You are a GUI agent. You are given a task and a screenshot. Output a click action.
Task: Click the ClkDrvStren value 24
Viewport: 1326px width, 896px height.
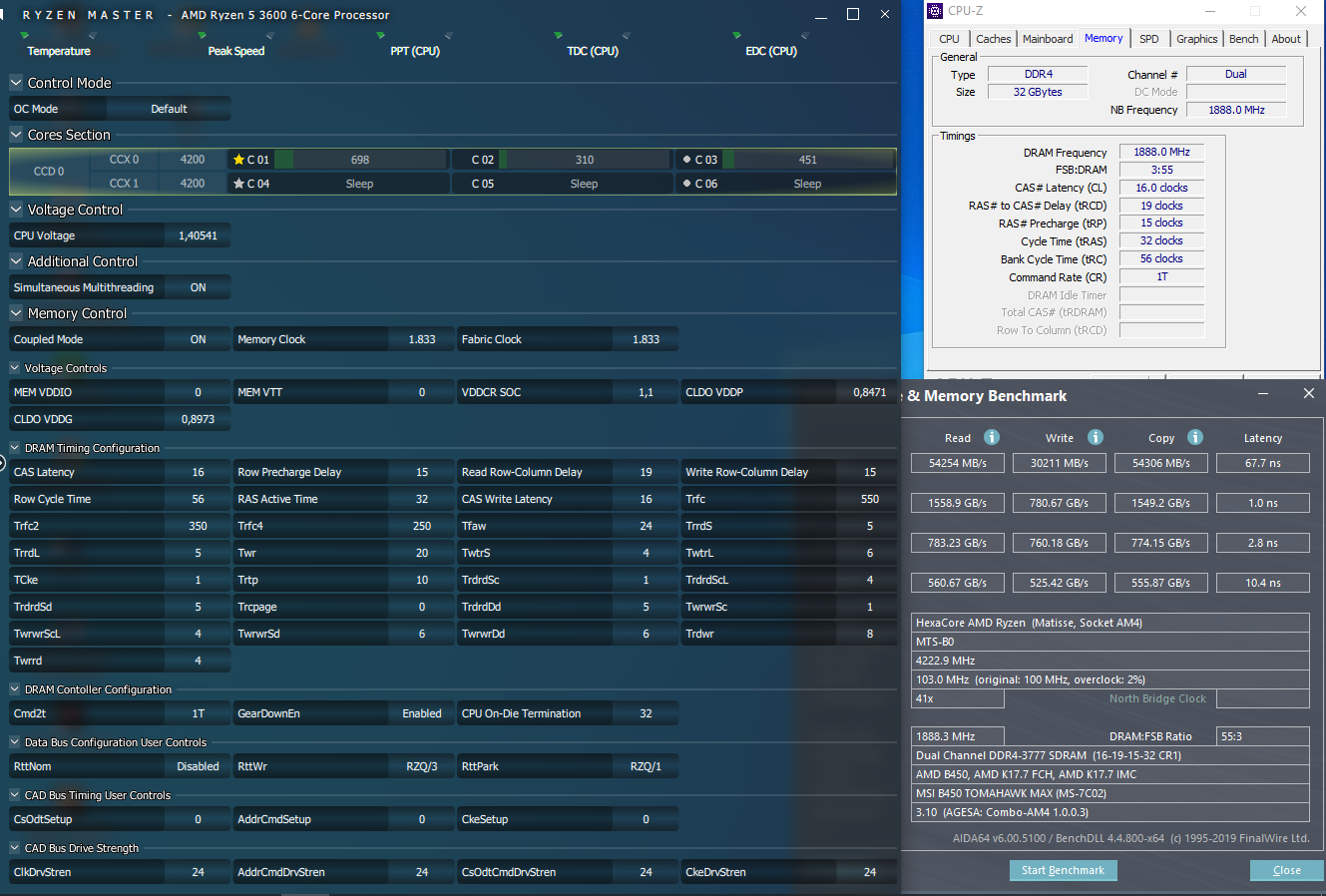pyautogui.click(x=198, y=872)
